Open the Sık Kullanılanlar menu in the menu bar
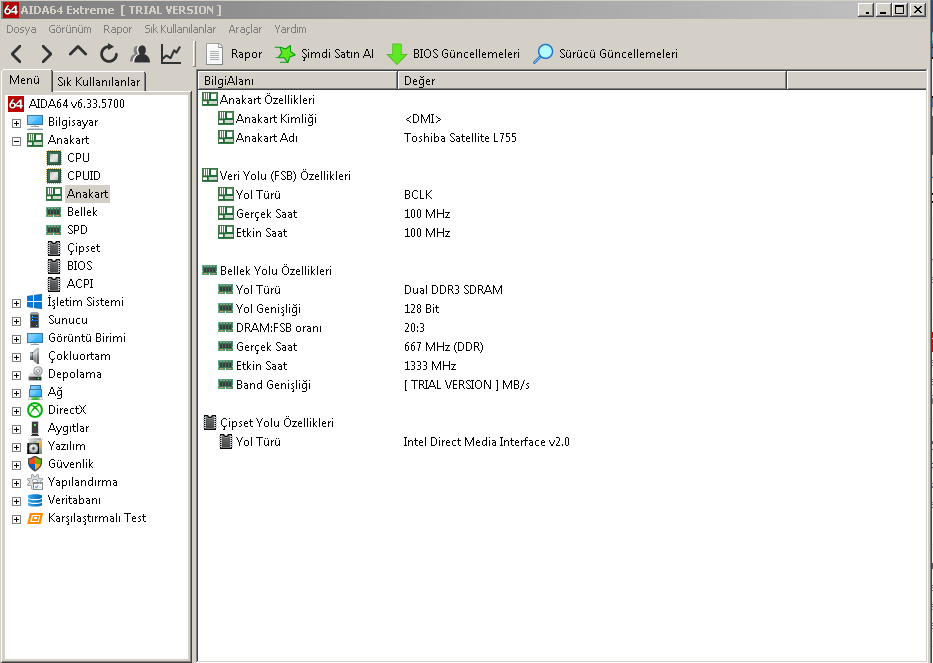Image resolution: width=933 pixels, height=663 pixels. (x=180, y=29)
